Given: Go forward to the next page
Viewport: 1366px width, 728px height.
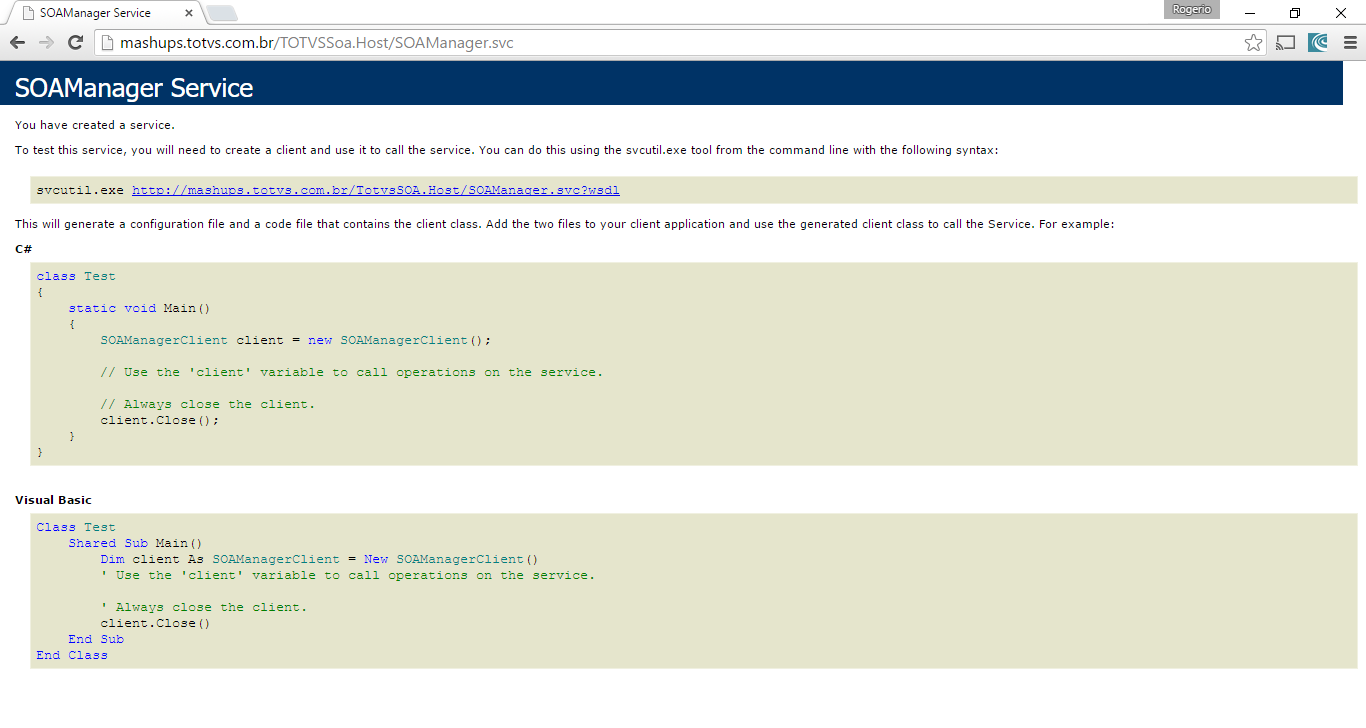Looking at the screenshot, I should tap(46, 43).
